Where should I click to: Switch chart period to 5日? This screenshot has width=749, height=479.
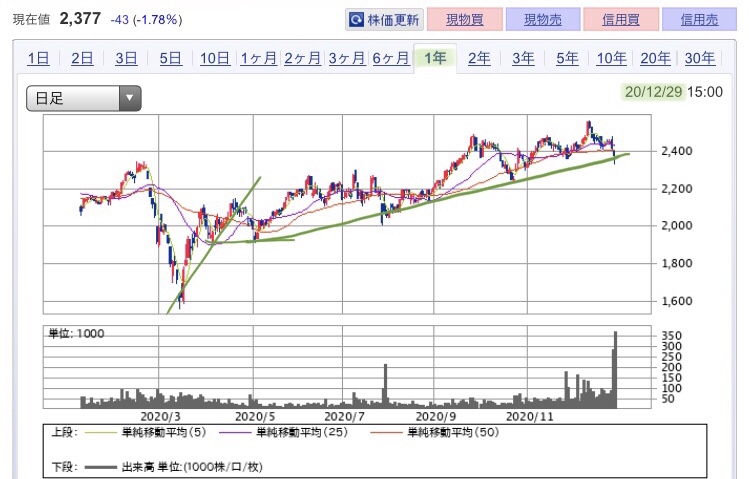[171, 58]
